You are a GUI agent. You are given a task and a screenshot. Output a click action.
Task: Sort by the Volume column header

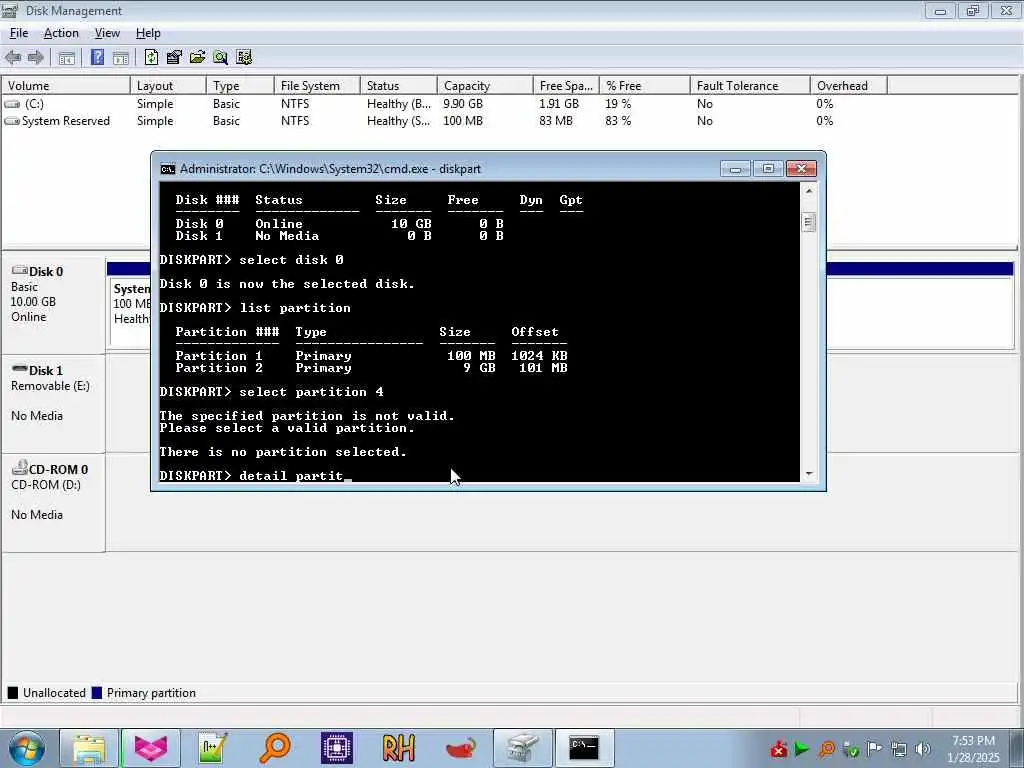point(66,86)
